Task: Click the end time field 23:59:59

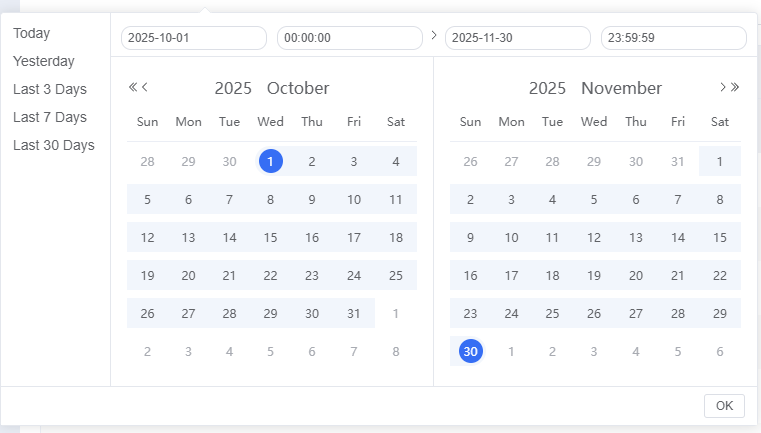Action: [x=674, y=38]
